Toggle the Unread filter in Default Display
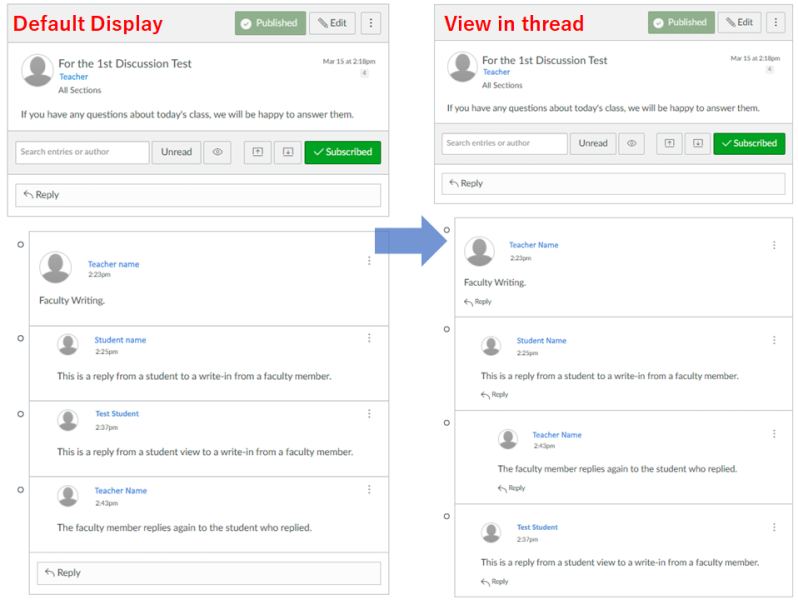The image size is (798, 600). coord(176,152)
